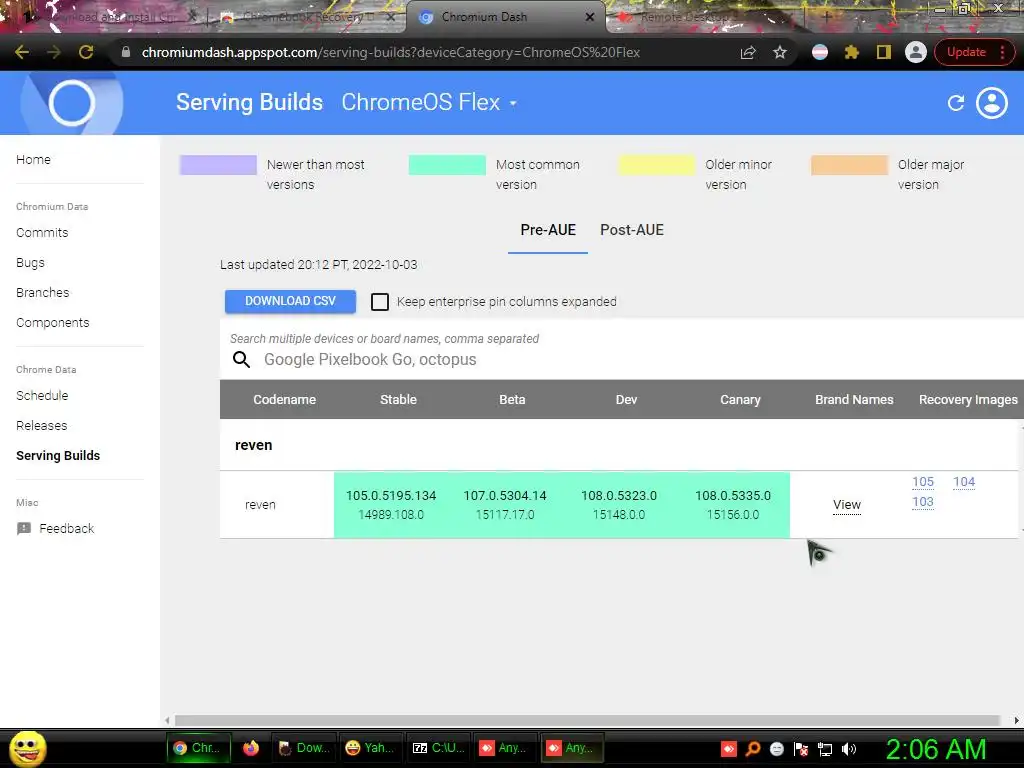The height and width of the screenshot is (768, 1024).
Task: Click the search magnifier icon
Action: (x=242, y=359)
